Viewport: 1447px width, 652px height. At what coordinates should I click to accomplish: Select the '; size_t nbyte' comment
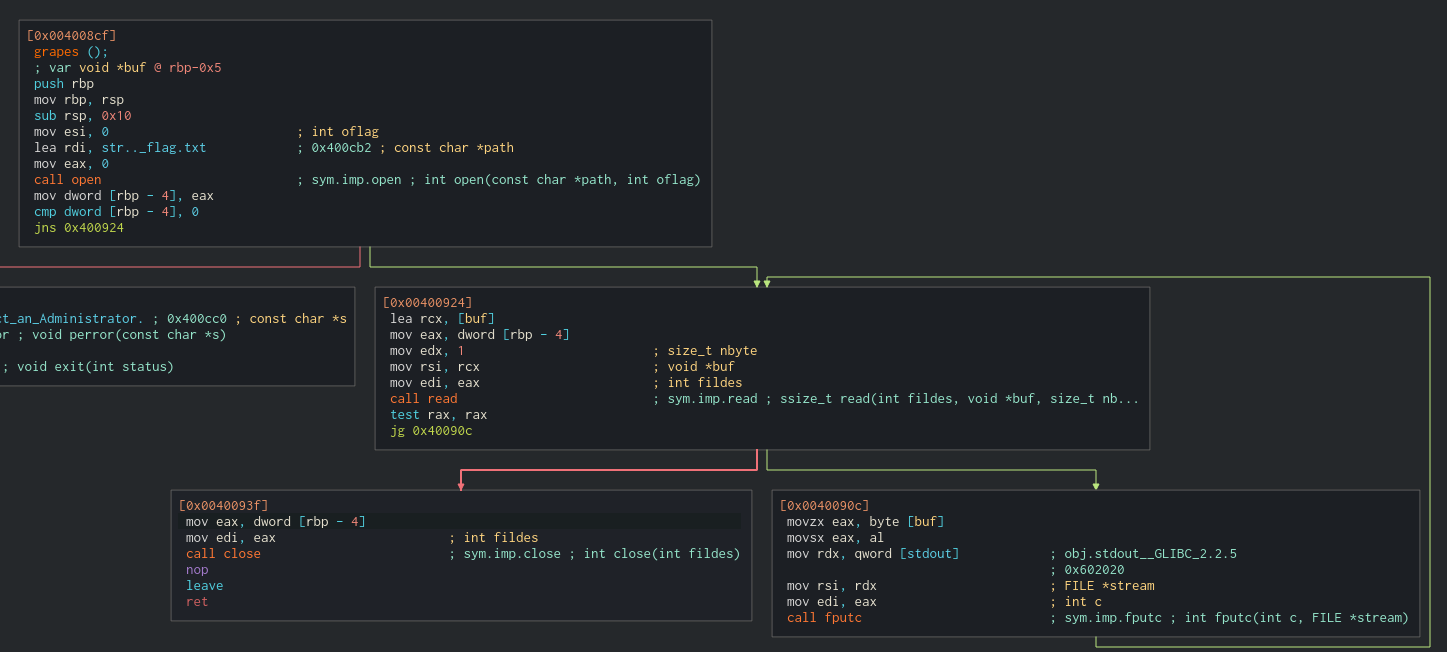click(705, 351)
